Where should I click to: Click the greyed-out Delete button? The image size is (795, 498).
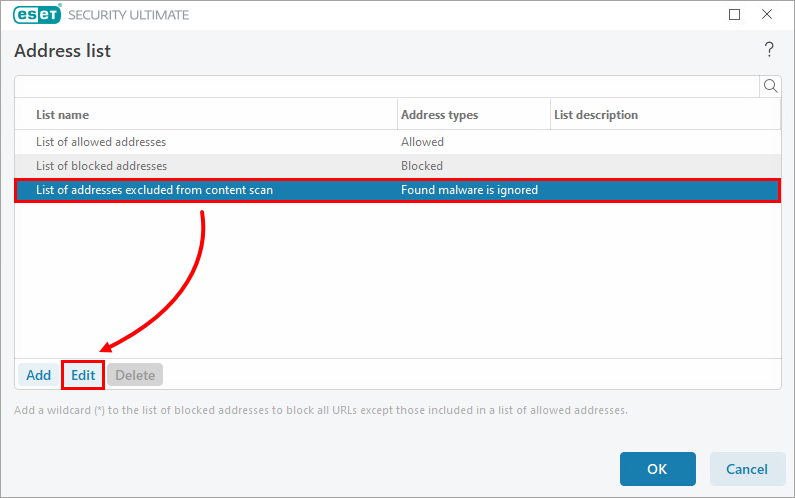(135, 375)
